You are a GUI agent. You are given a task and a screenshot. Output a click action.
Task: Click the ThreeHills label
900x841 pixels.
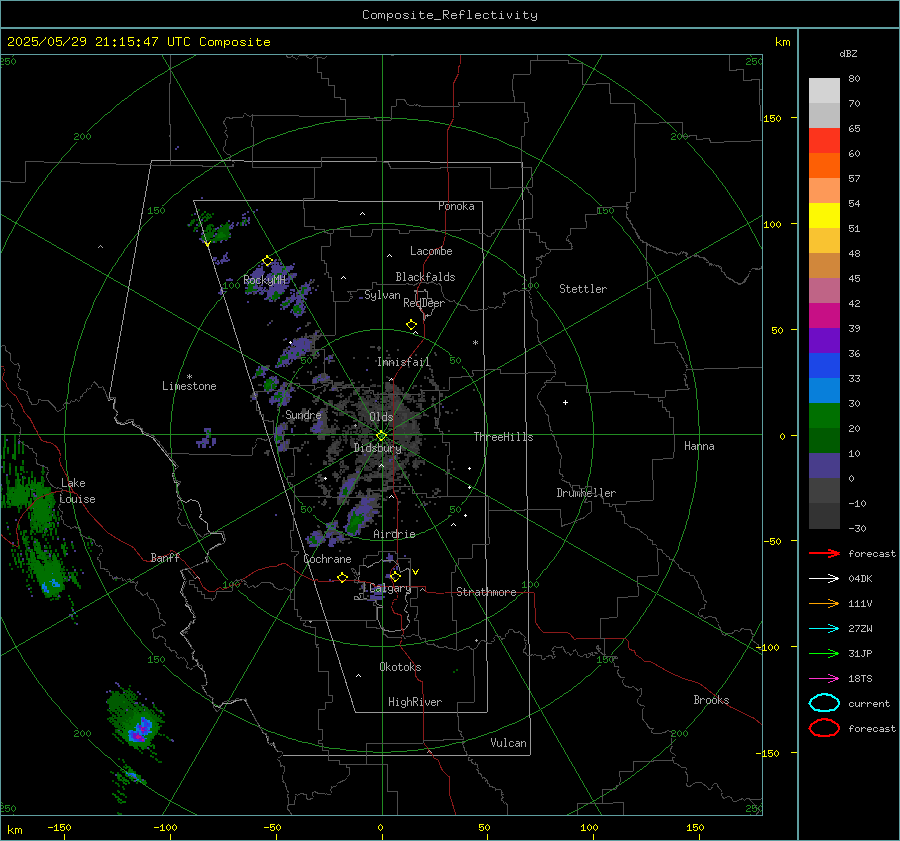point(503,437)
